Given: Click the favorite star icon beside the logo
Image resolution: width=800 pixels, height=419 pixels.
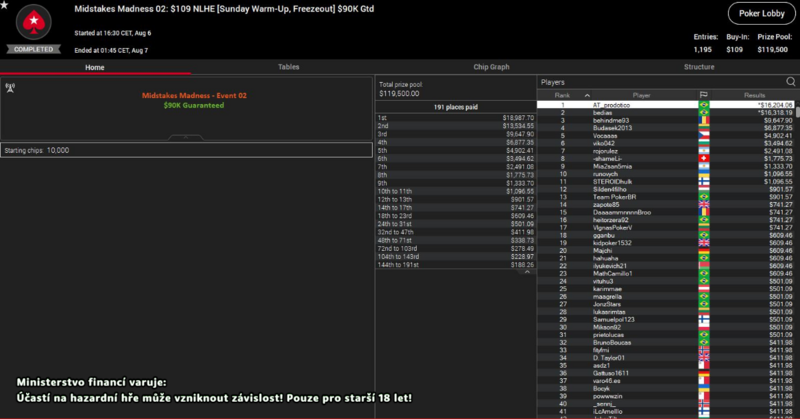Looking at the screenshot, I should pyautogui.click(x=4, y=5).
